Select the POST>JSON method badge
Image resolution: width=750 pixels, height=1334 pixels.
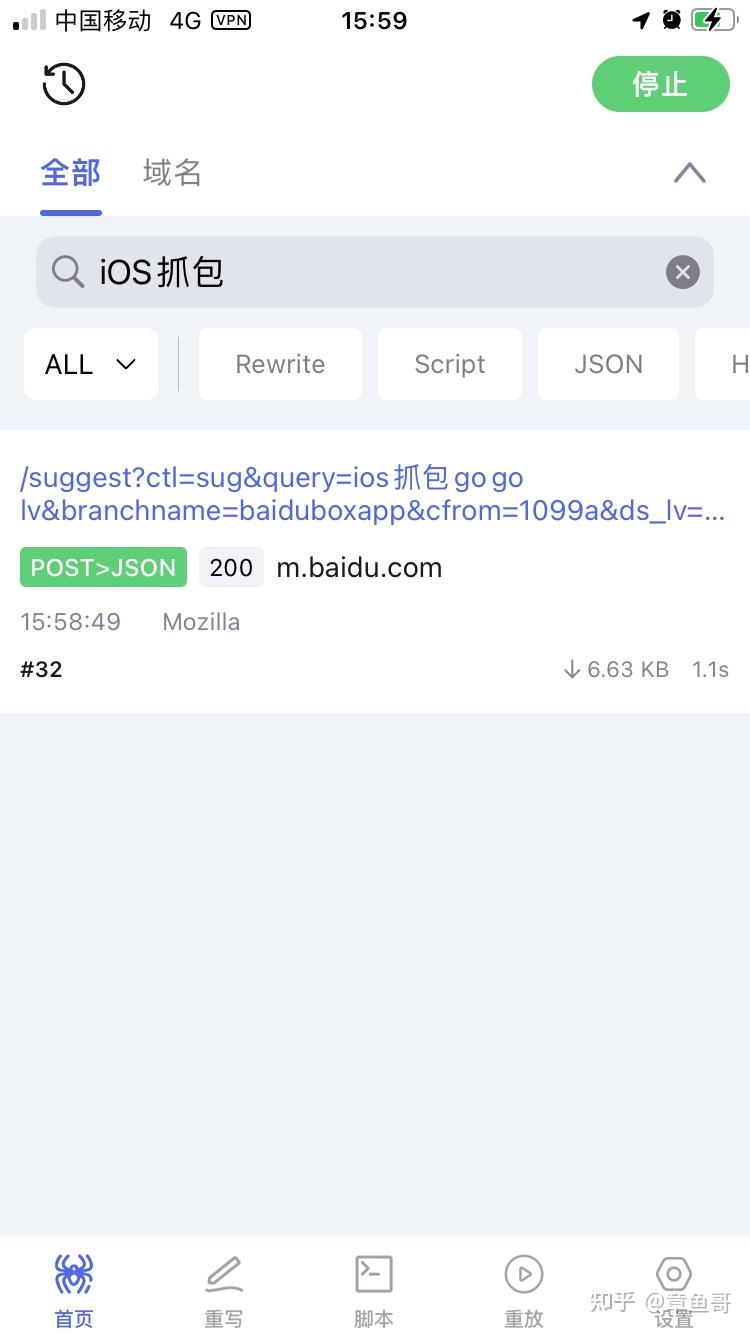point(103,567)
